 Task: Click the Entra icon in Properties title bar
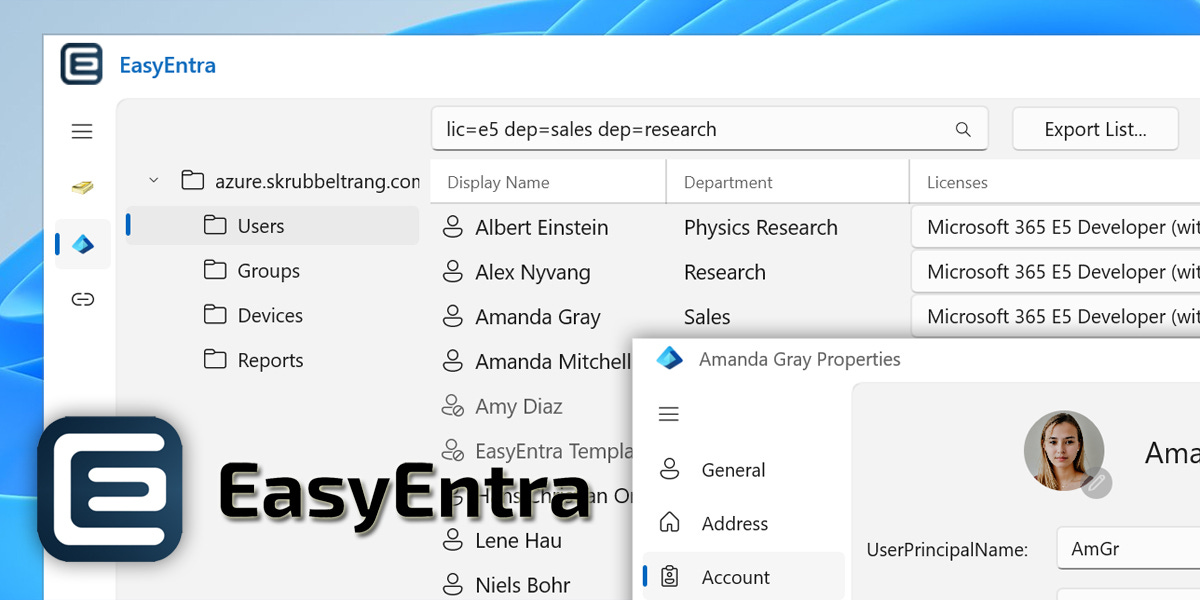click(669, 358)
